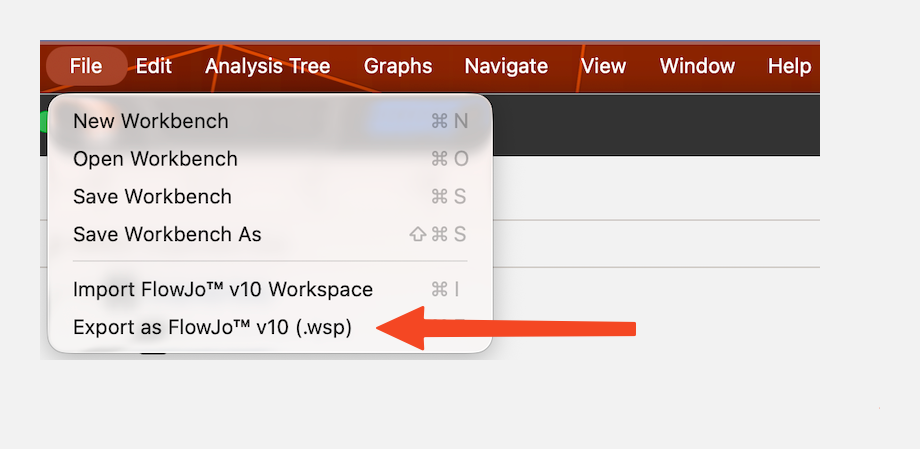Open the Window menu
Viewport: 920px width, 449px height.
[697, 66]
